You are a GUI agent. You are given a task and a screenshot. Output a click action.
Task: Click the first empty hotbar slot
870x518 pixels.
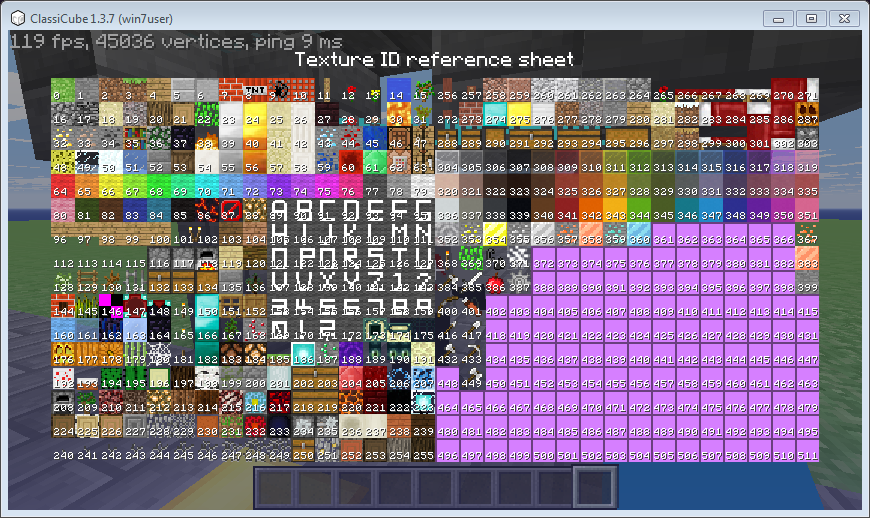(x=276, y=487)
